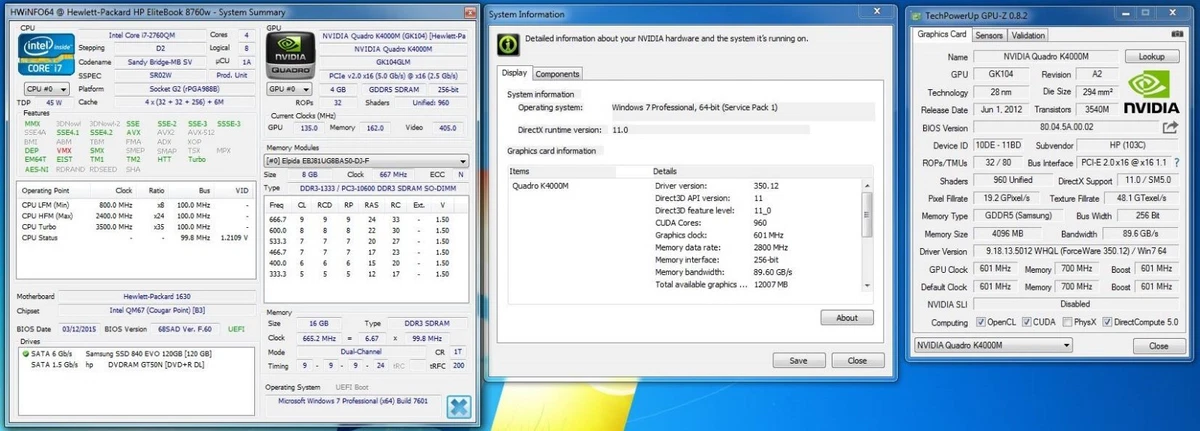This screenshot has width=1200, height=431.
Task: Open the Validation tab in GPU-Z
Action: pos(1029,35)
